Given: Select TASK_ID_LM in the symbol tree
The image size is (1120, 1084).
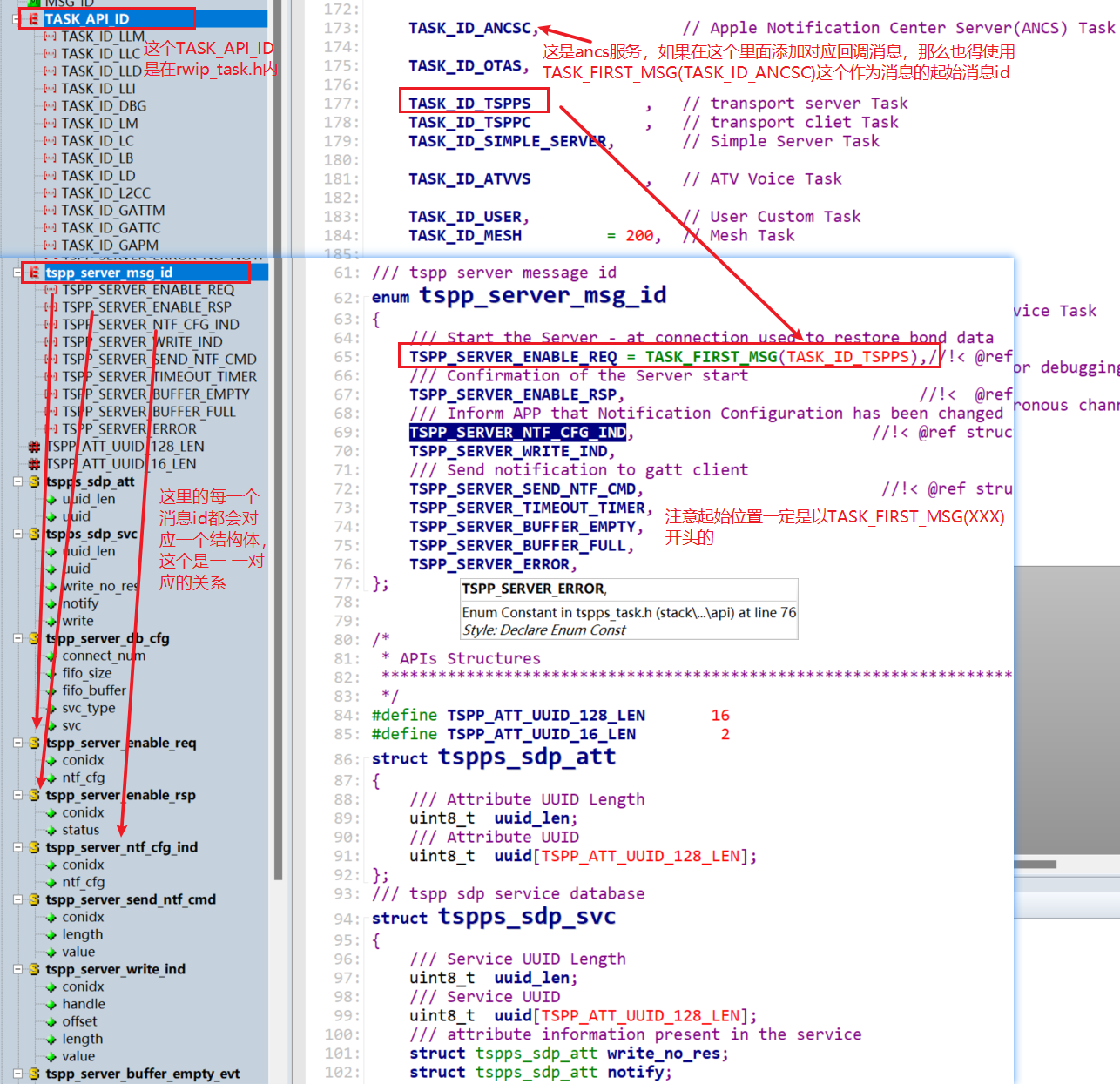Looking at the screenshot, I should (99, 124).
